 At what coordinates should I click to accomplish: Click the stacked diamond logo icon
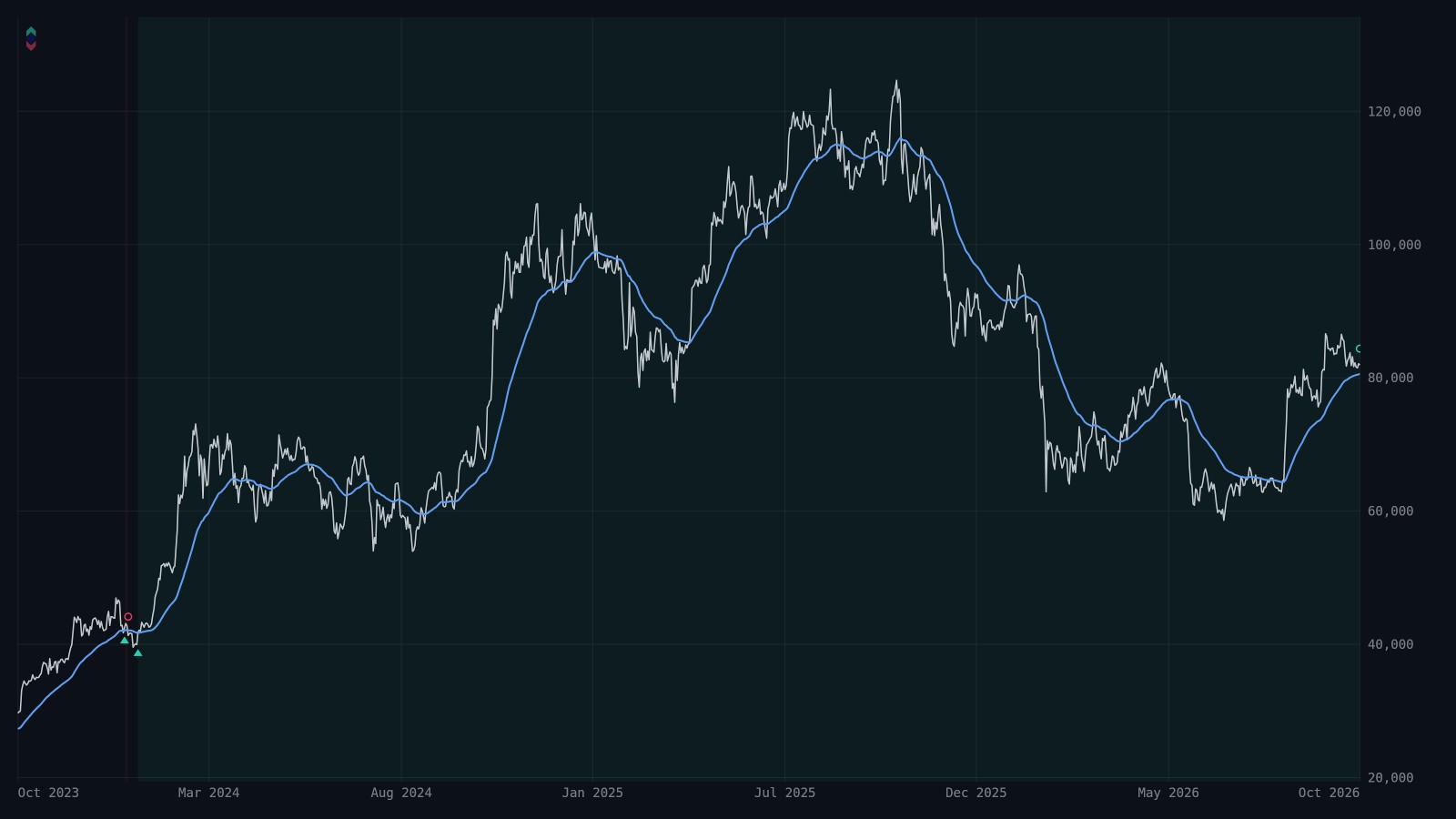coord(31,38)
